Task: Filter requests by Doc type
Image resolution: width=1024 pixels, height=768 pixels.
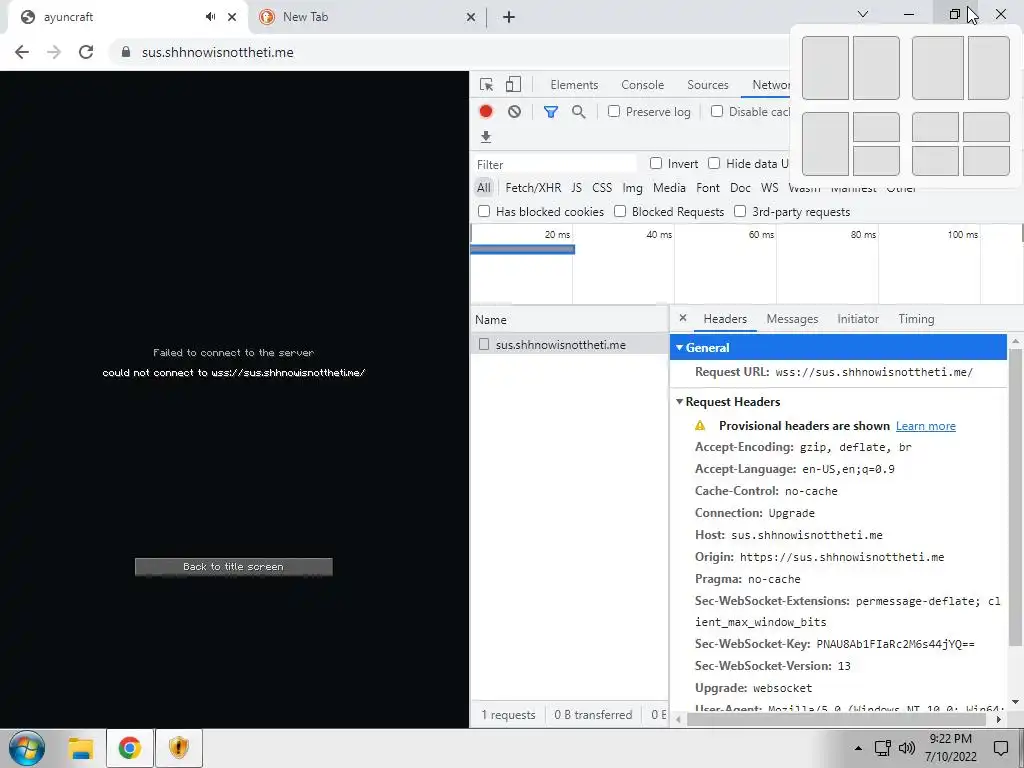Action: tap(740, 188)
